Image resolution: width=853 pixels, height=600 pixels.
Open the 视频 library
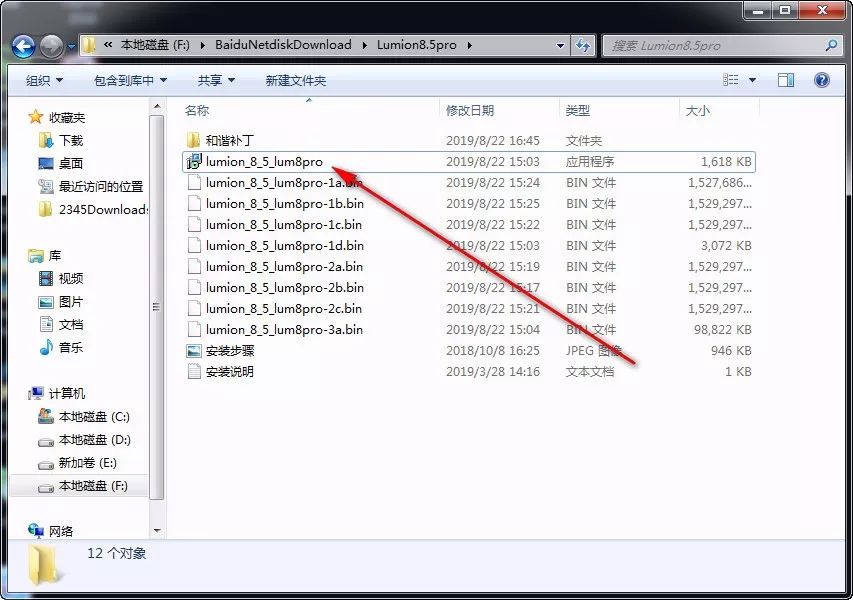[x=71, y=279]
